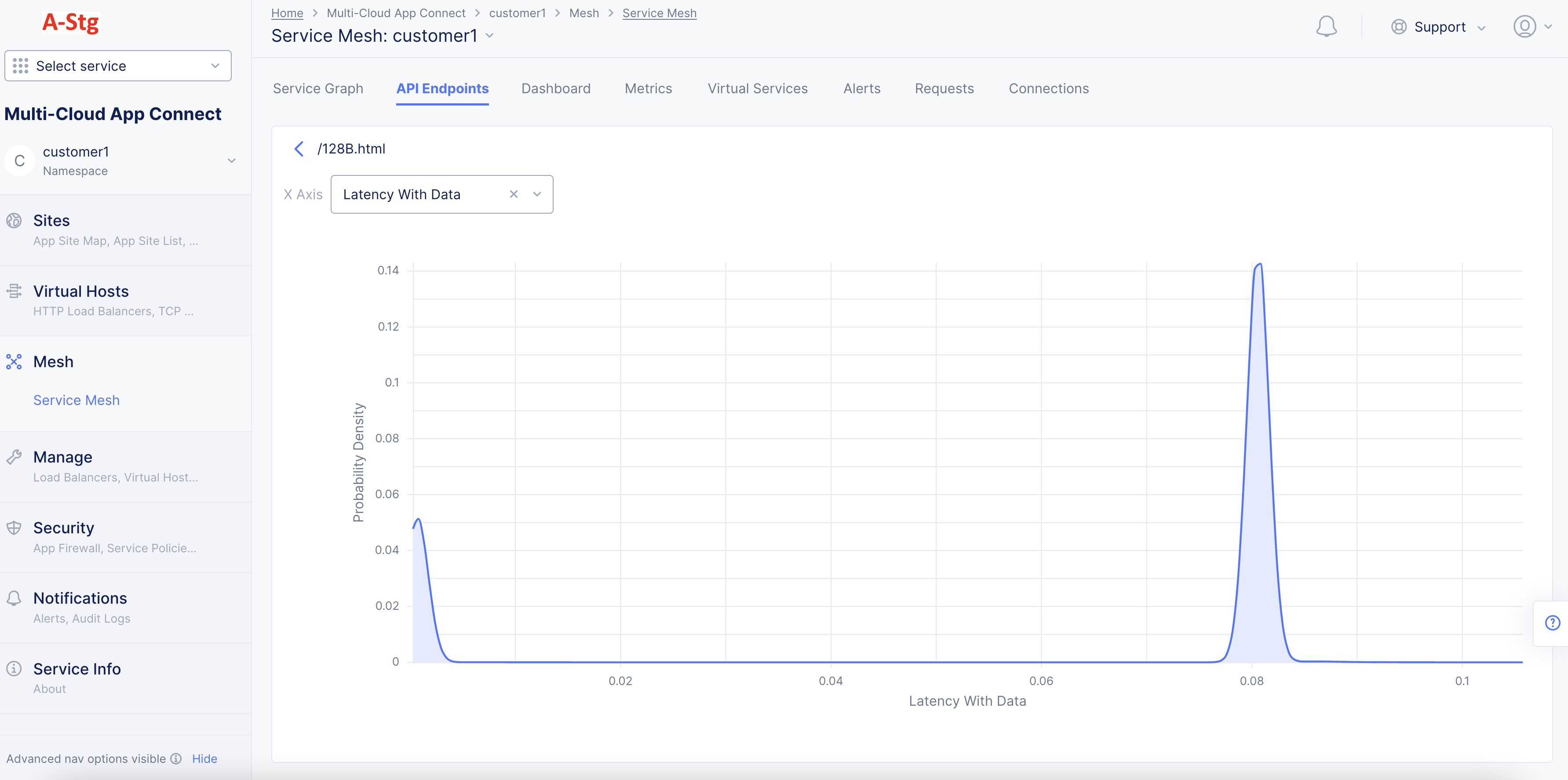Open Service Mesh sidebar link
This screenshot has width=1568, height=780.
(76, 400)
